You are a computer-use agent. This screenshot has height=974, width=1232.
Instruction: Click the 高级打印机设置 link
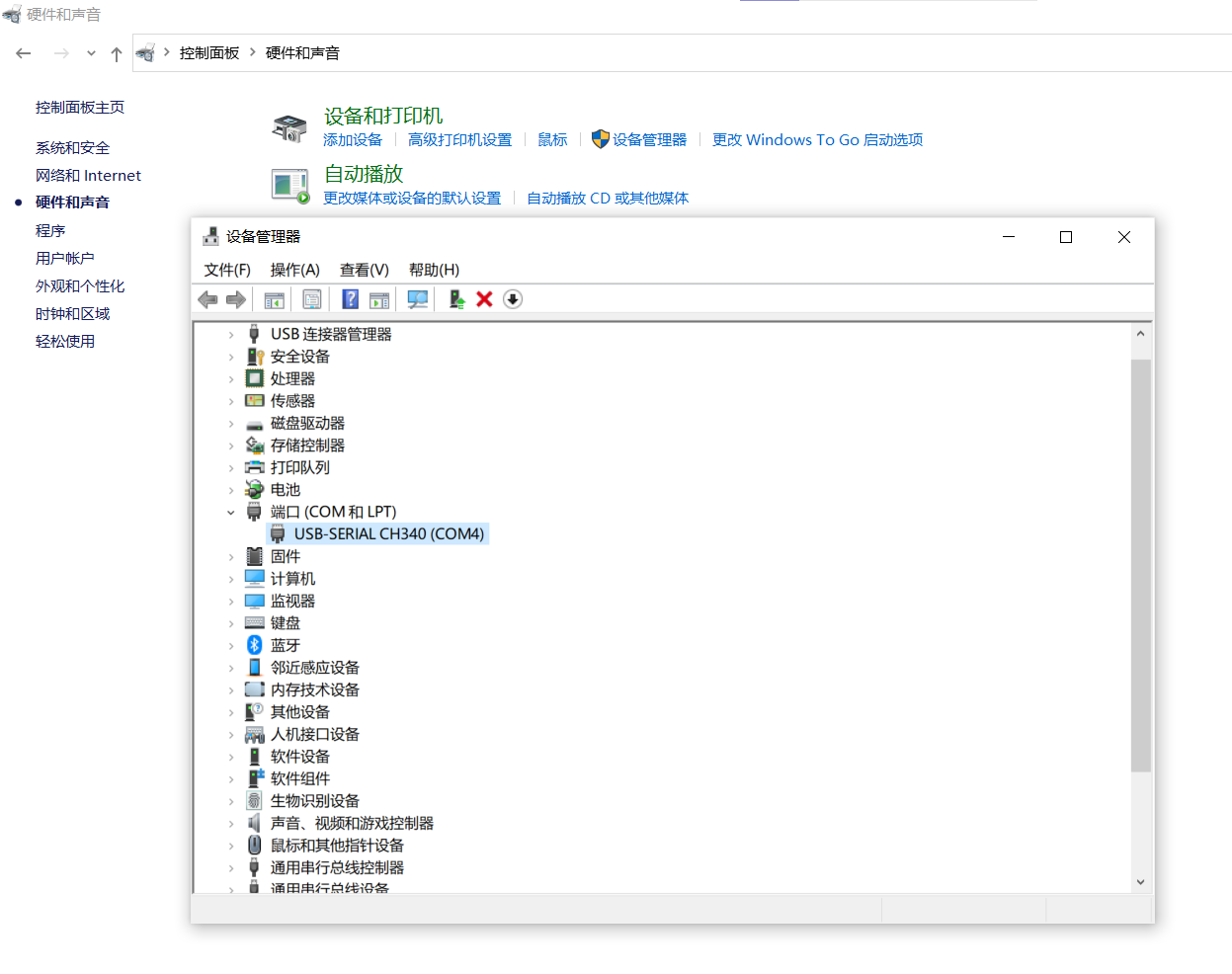coord(459,140)
